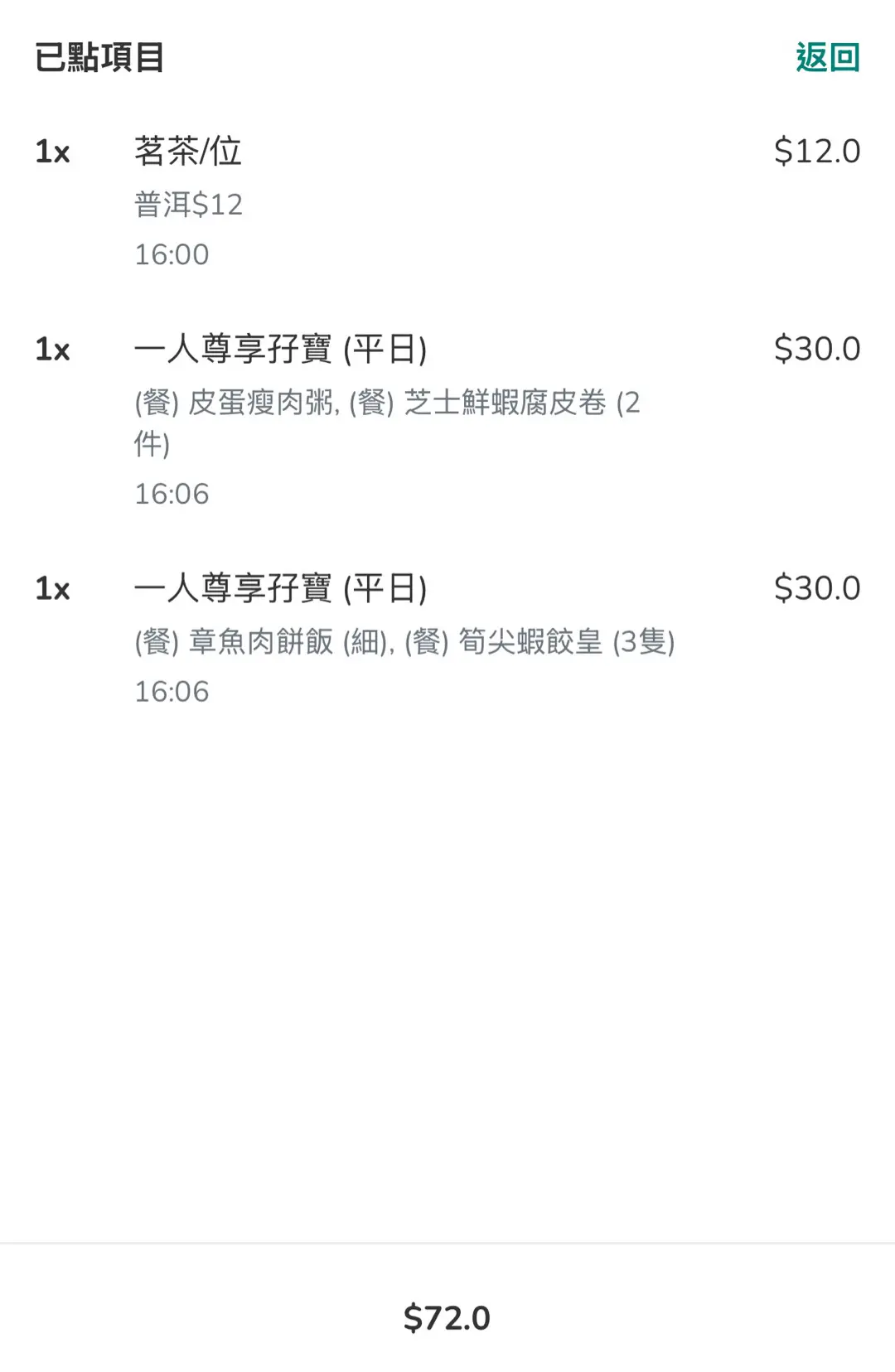895x1372 pixels.
Task: Click the $12.0 tea price
Action: (x=816, y=152)
